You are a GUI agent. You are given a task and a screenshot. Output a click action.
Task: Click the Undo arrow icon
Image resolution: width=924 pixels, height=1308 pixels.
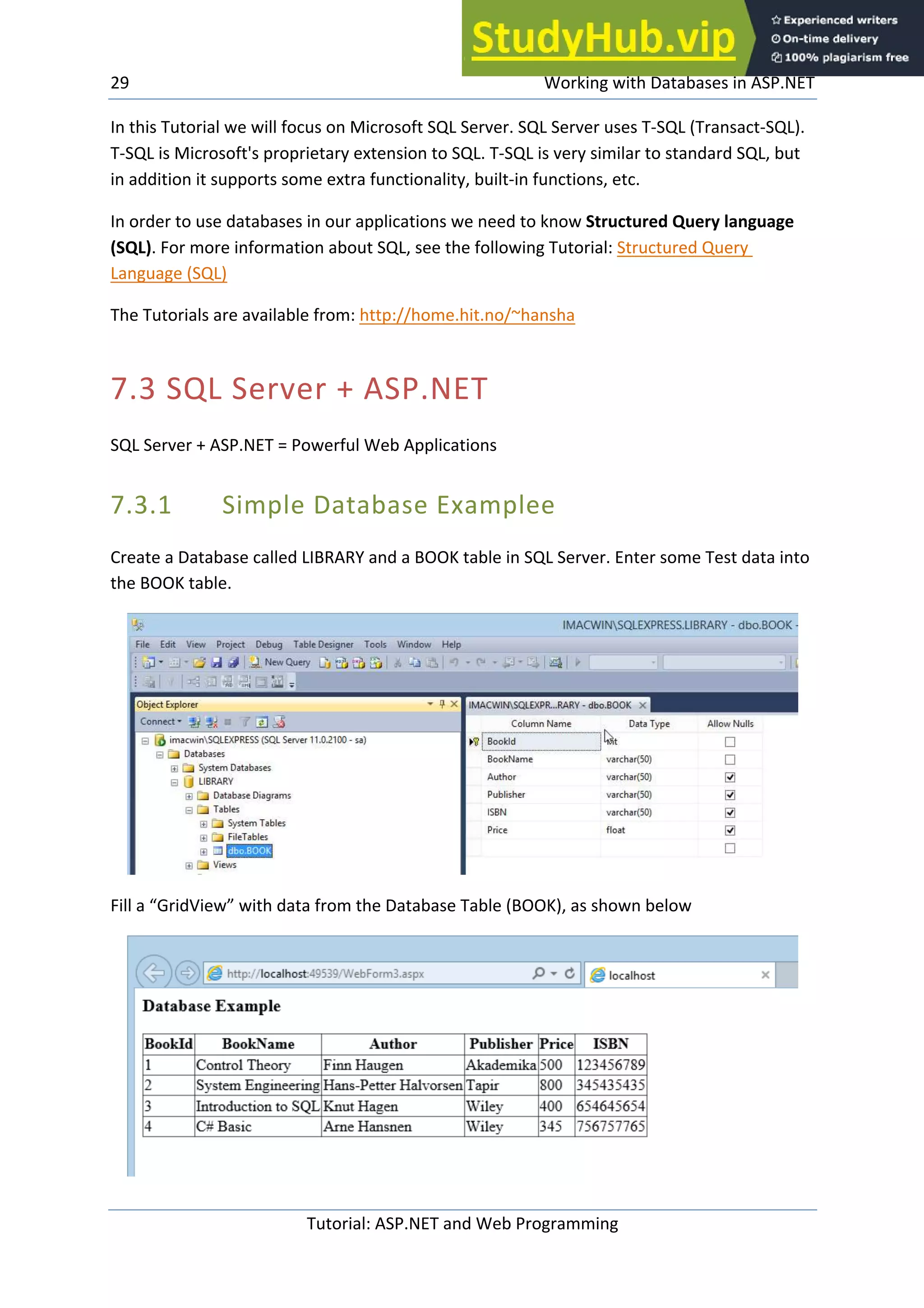click(454, 662)
